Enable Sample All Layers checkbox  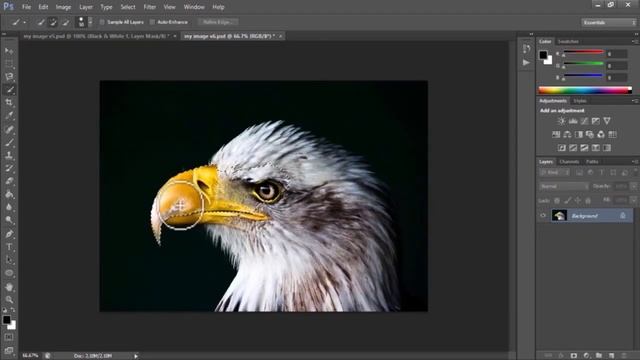point(102,22)
